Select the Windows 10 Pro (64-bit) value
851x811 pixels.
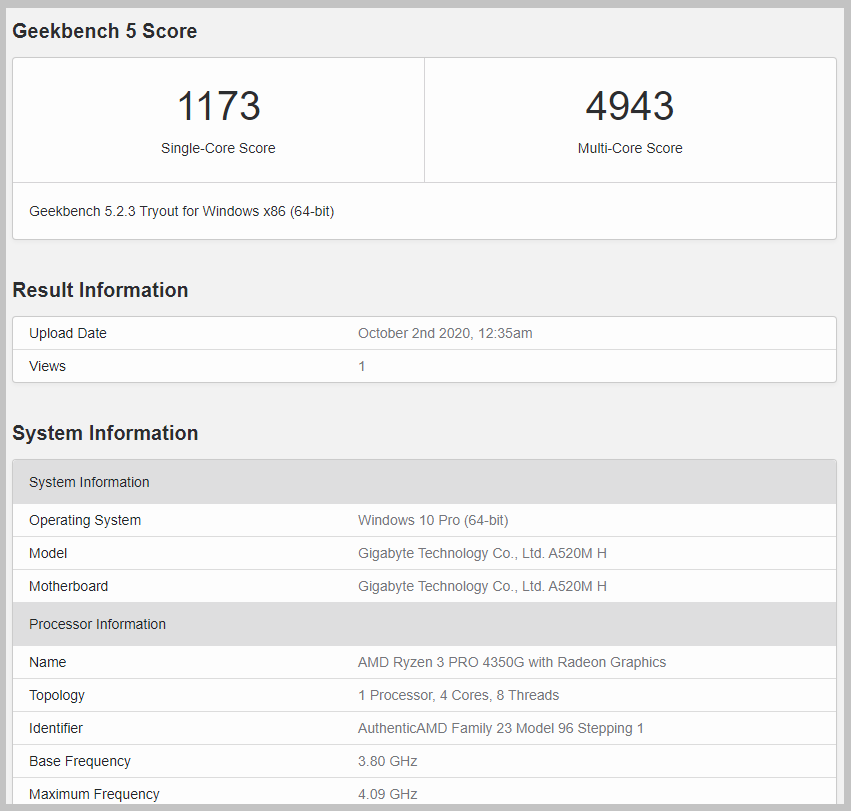pyautogui.click(x=433, y=520)
